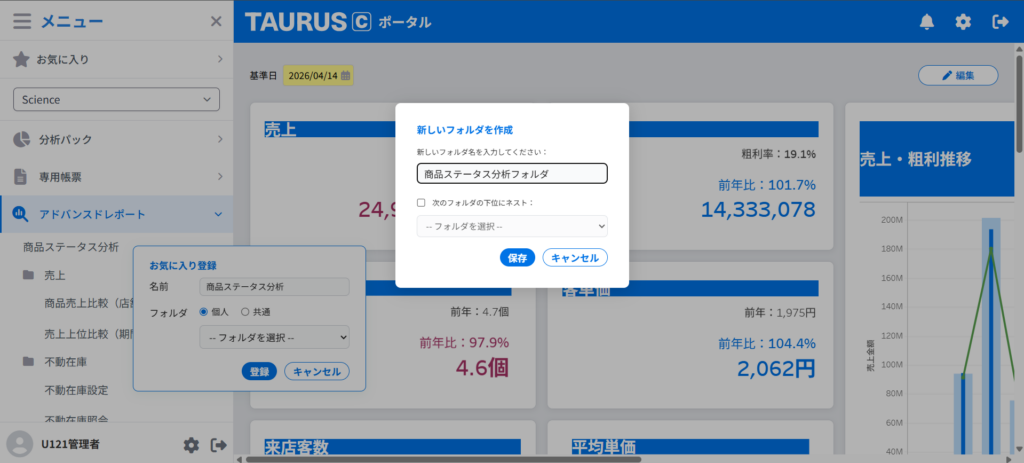
Task: Click the hamburger menu icon
Action: tap(22, 22)
